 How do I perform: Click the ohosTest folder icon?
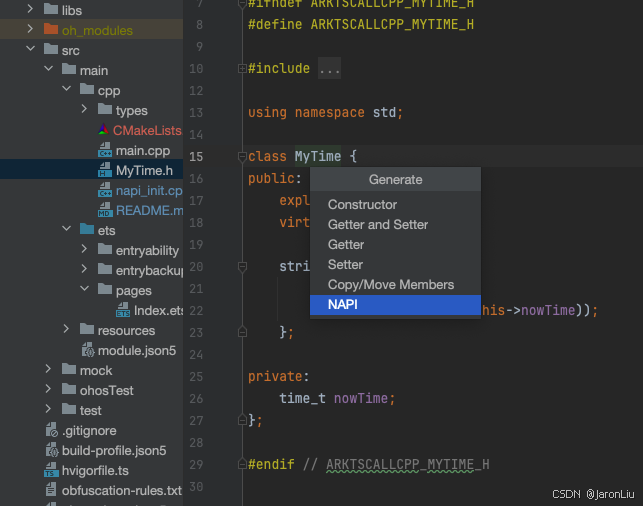coord(69,389)
